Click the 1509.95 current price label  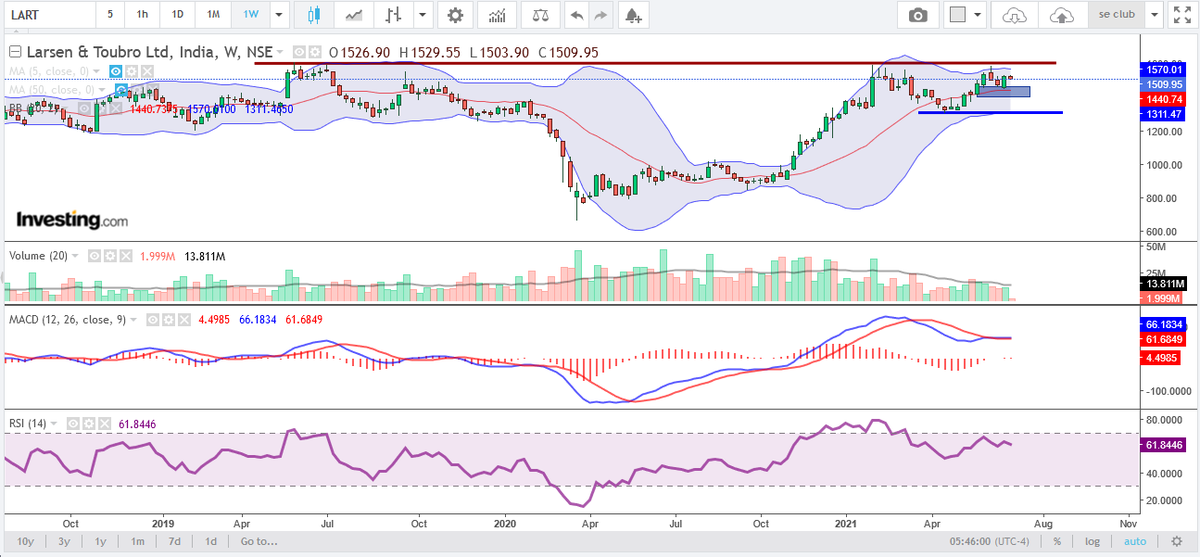(1162, 85)
